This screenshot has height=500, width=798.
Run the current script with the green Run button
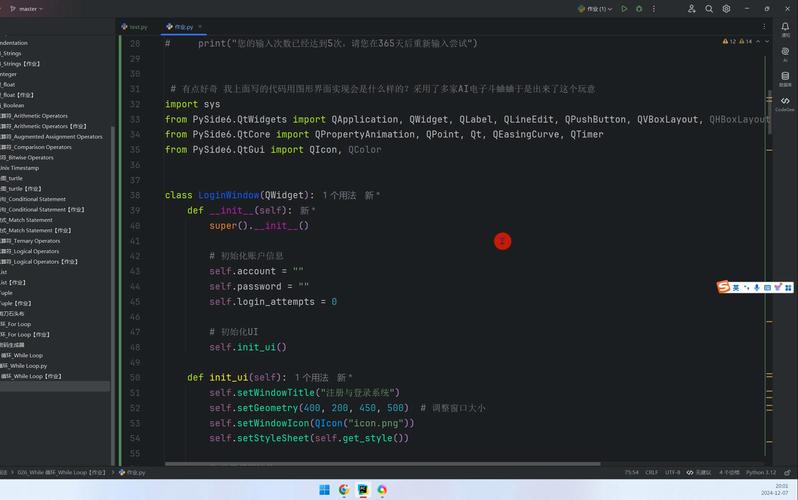[624, 9]
